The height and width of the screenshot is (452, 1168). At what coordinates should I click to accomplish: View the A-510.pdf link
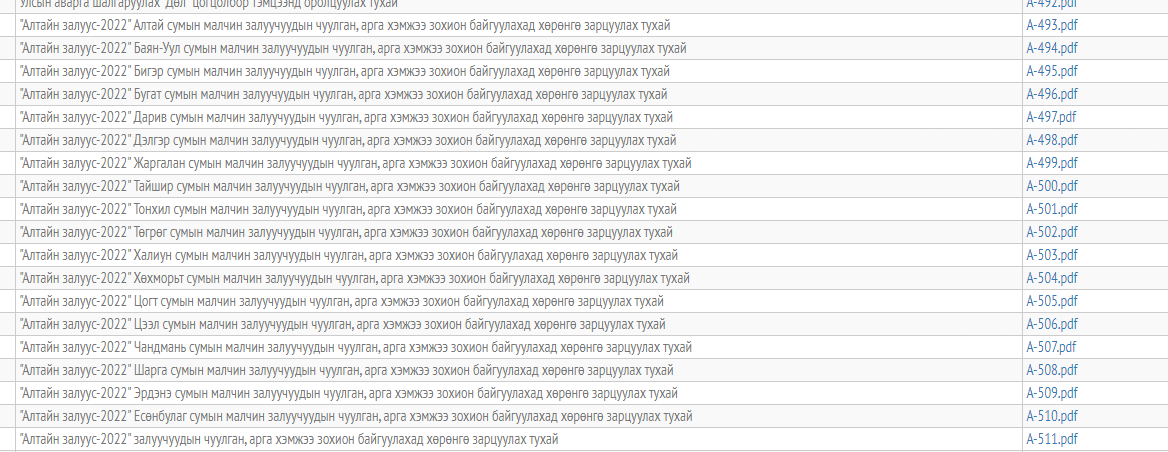pyautogui.click(x=1052, y=416)
